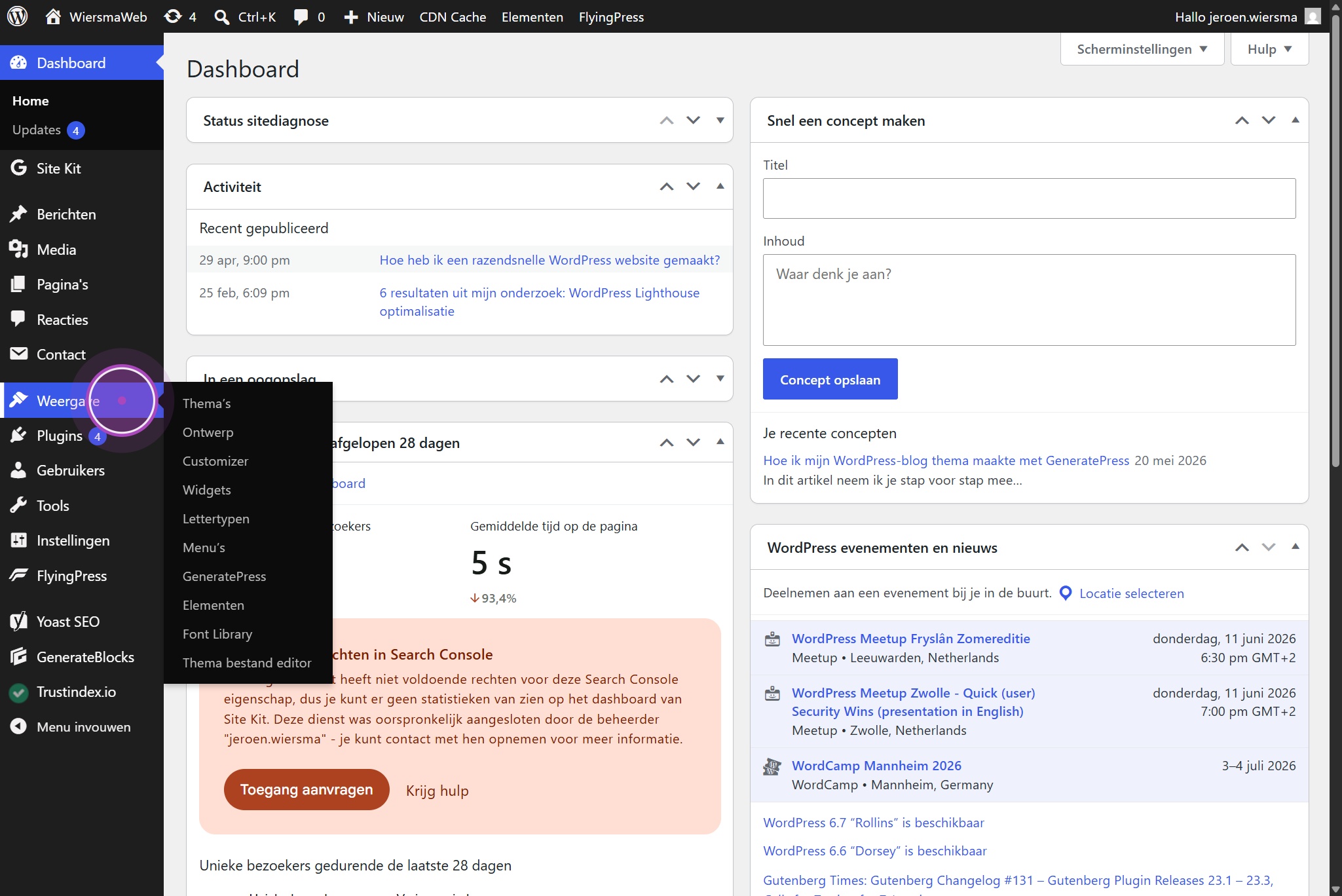Open WordCamp Mannheim 2026 link

point(876,766)
